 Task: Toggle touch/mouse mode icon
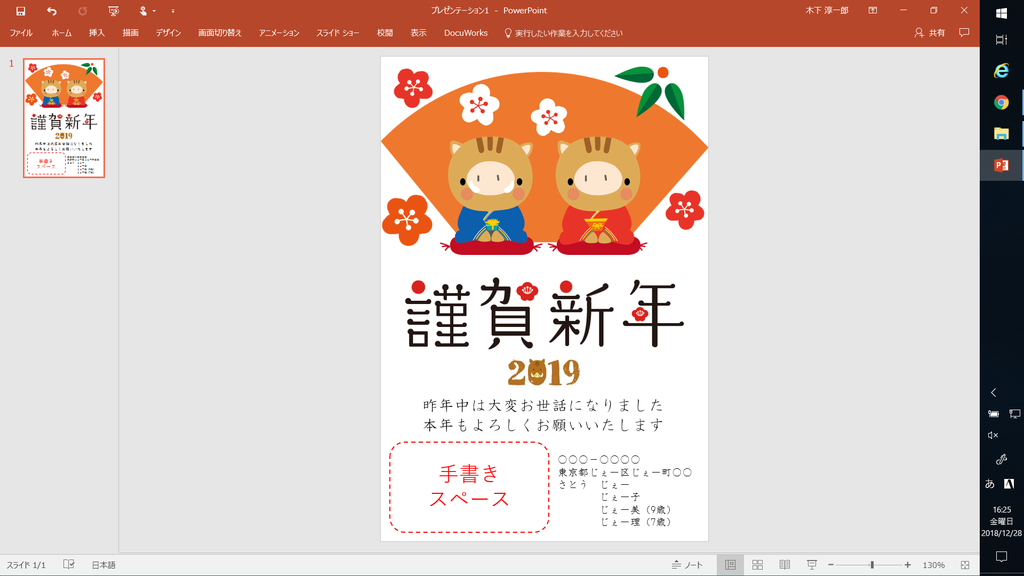[x=143, y=10]
